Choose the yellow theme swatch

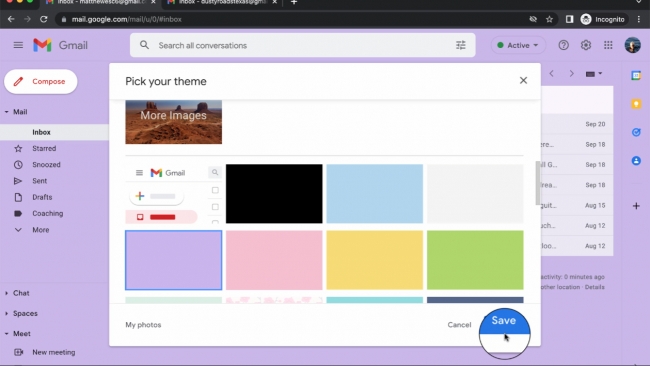[375, 260]
